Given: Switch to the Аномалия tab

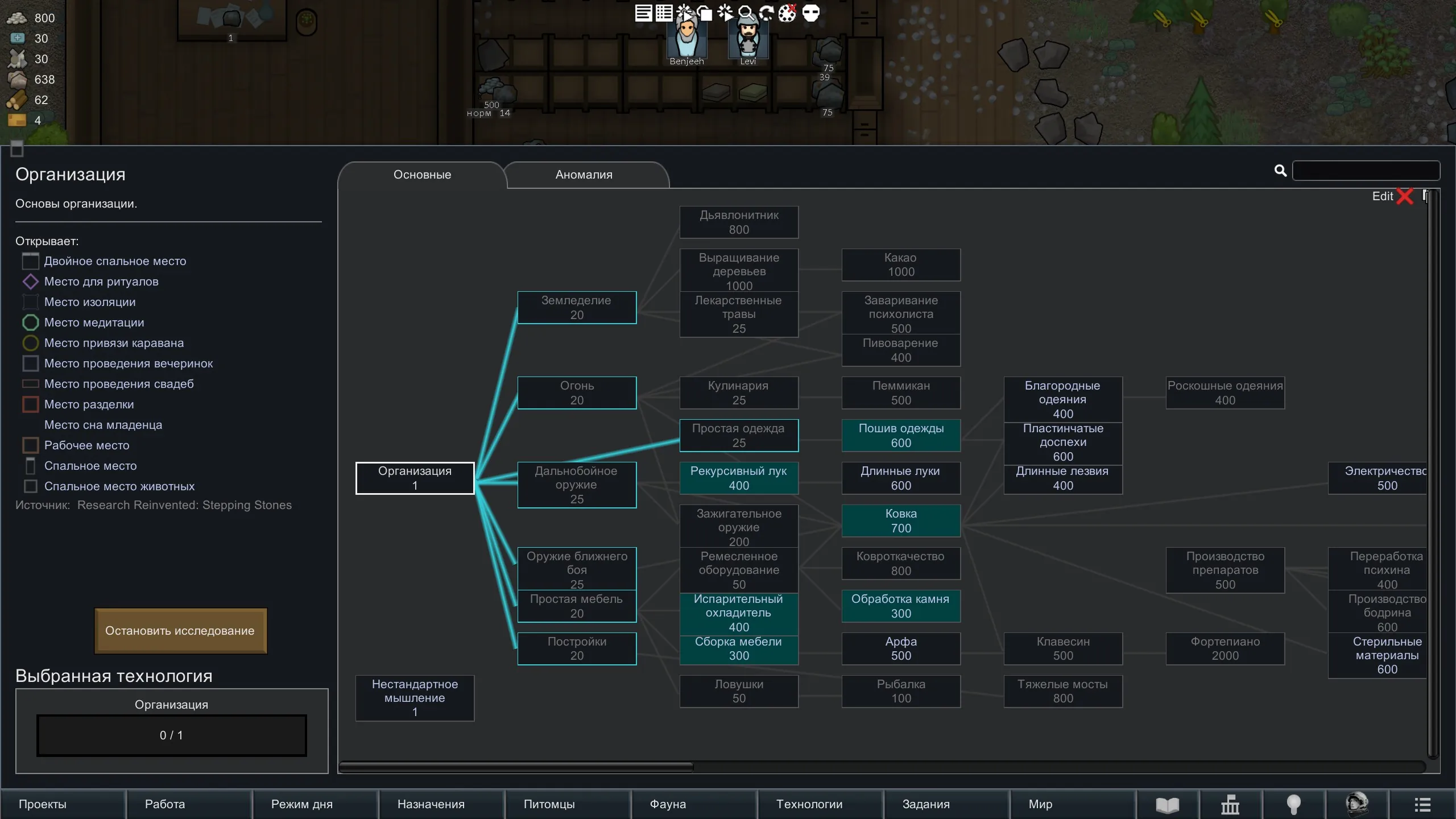Looking at the screenshot, I should [584, 175].
